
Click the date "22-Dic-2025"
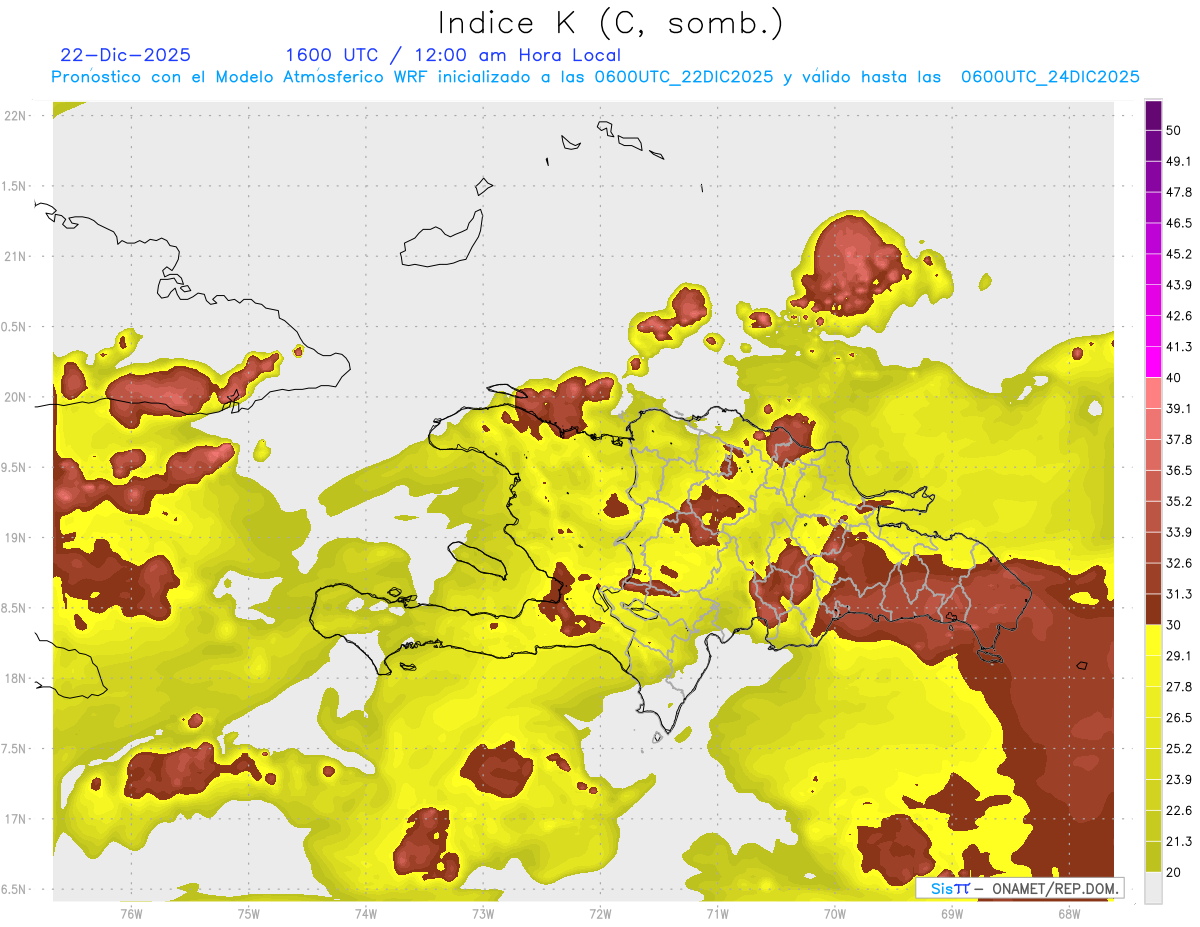point(126,55)
